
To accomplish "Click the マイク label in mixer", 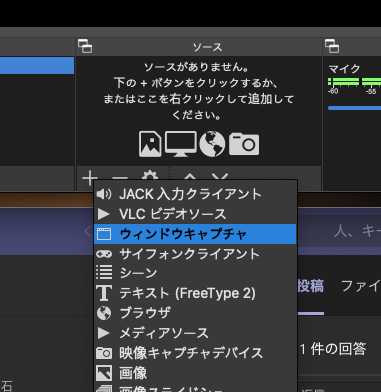I will [344, 69].
